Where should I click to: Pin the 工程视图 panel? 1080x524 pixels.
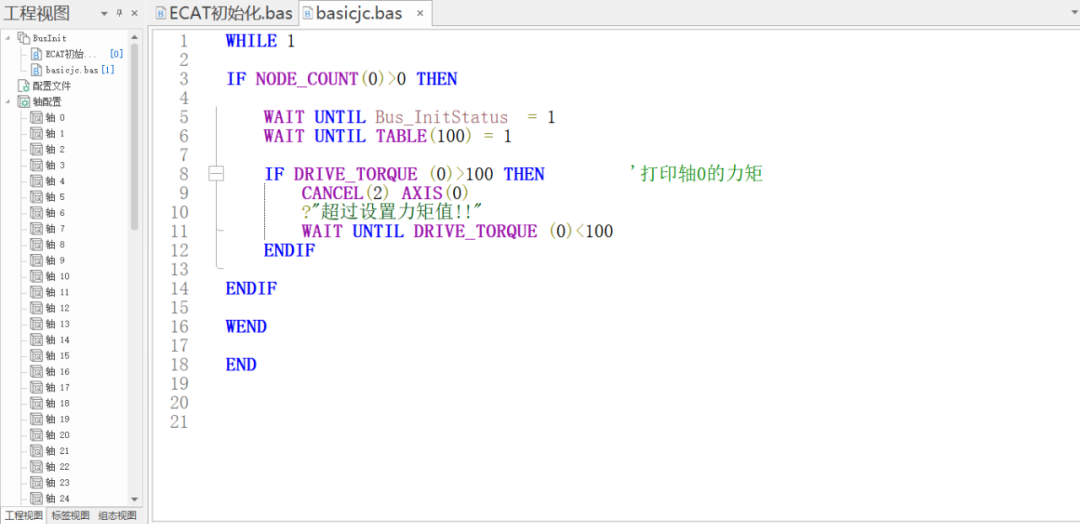[x=119, y=13]
